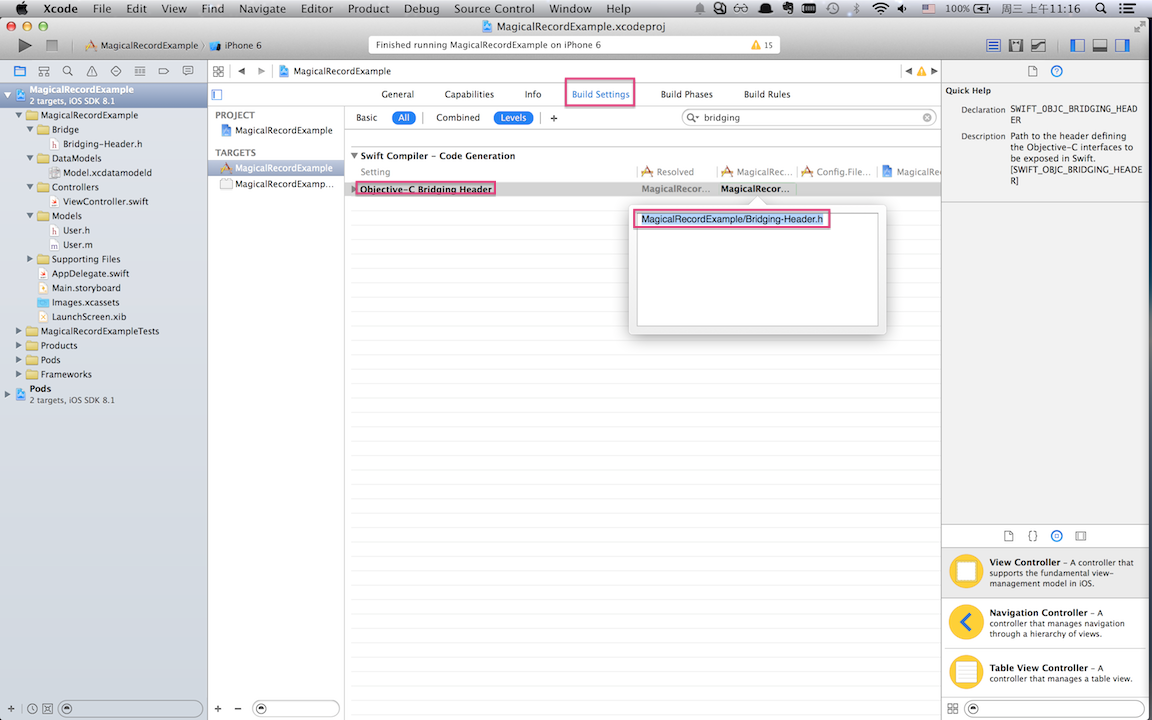1152x720 pixels.
Task: Show the Code Snippet library
Action: 1032,536
